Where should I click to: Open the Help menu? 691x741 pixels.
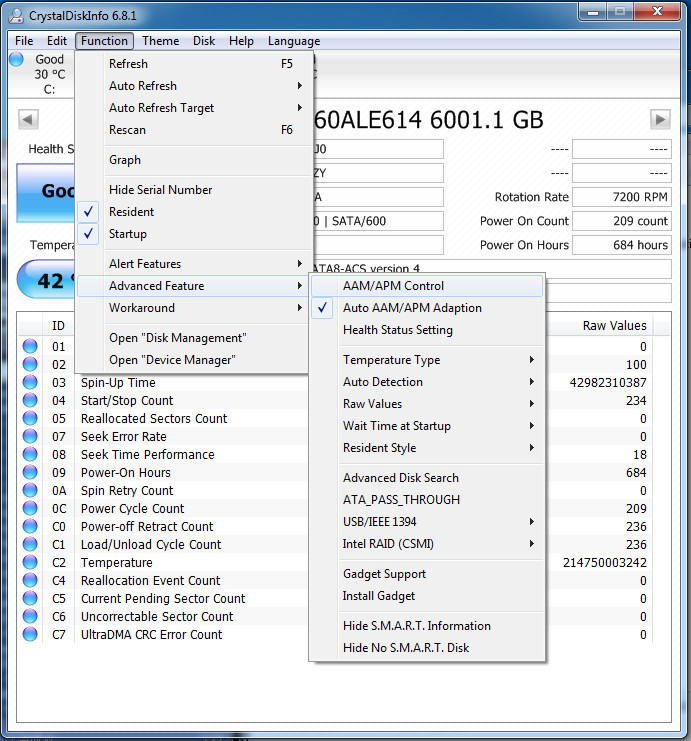tap(242, 41)
